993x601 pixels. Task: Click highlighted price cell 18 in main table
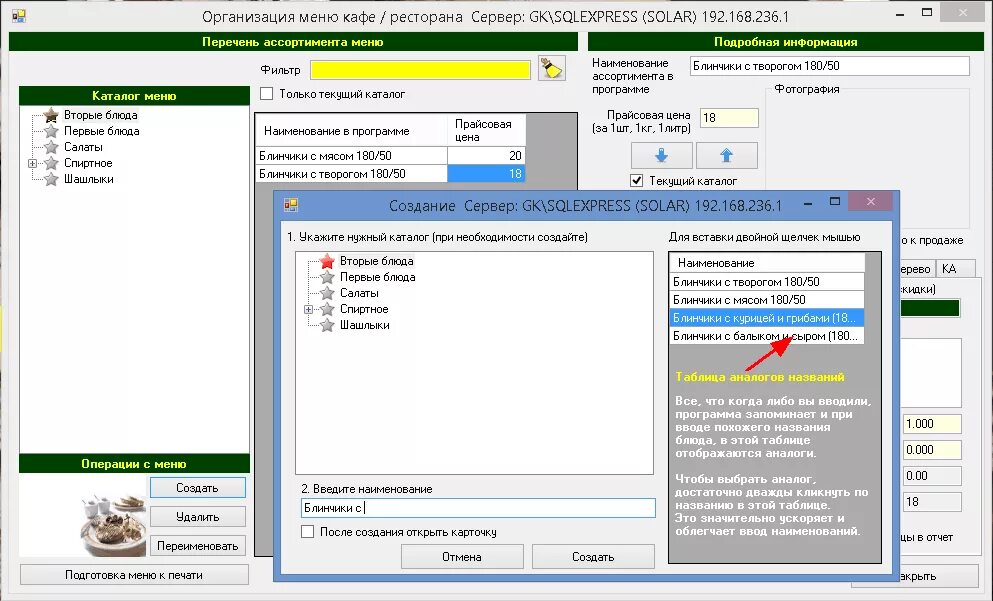(x=486, y=174)
